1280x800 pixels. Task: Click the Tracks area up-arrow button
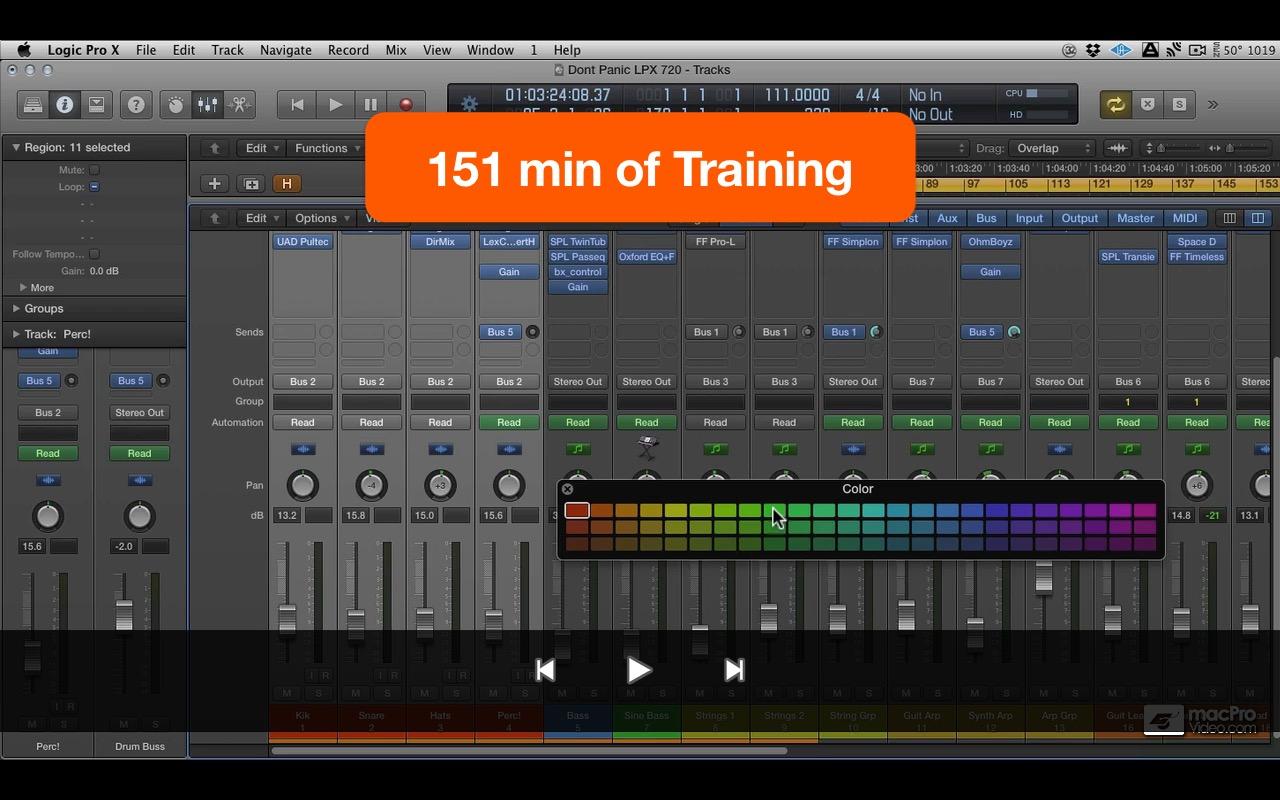tap(214, 148)
